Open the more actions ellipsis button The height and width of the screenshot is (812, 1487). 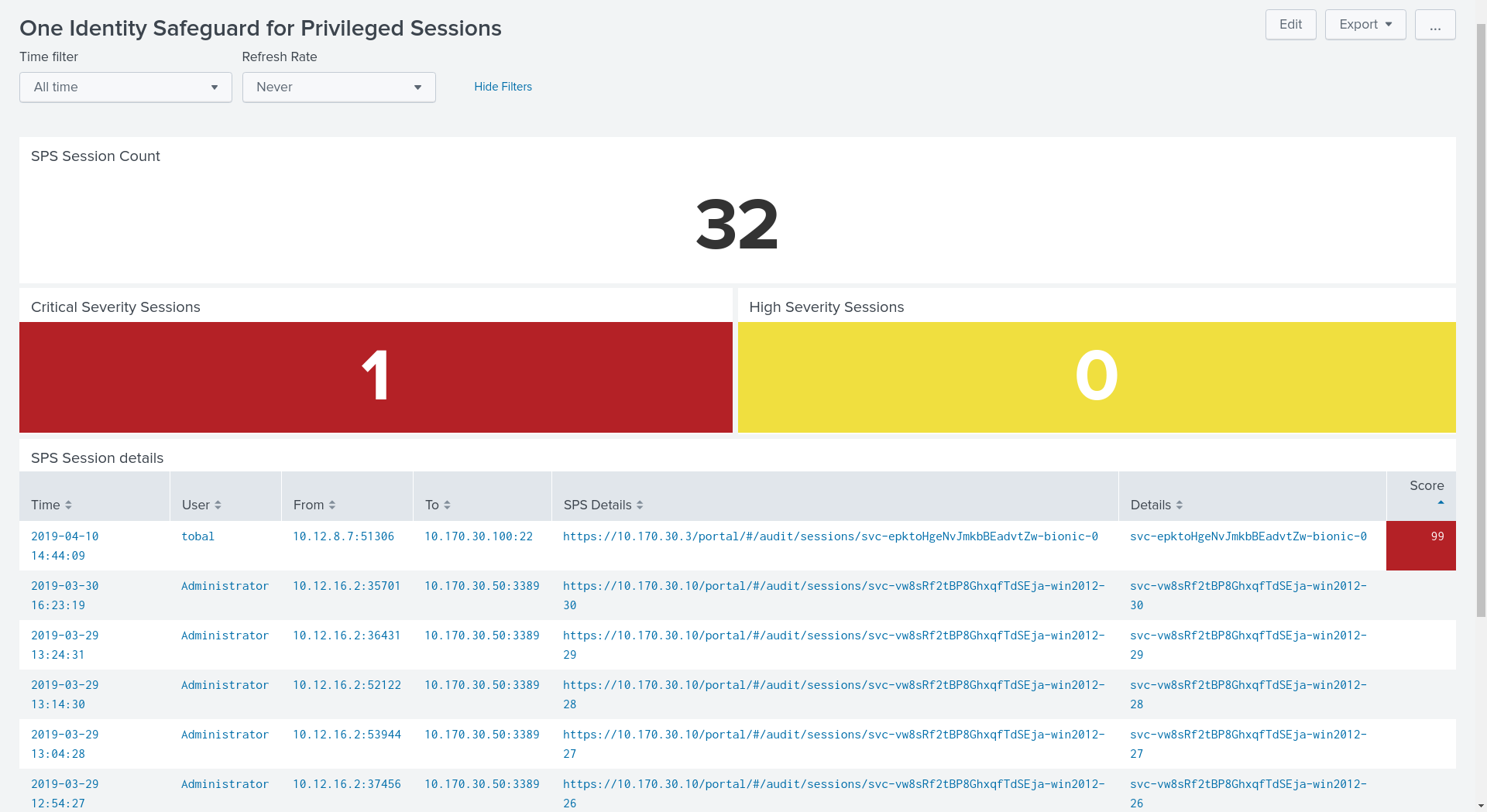(1434, 25)
